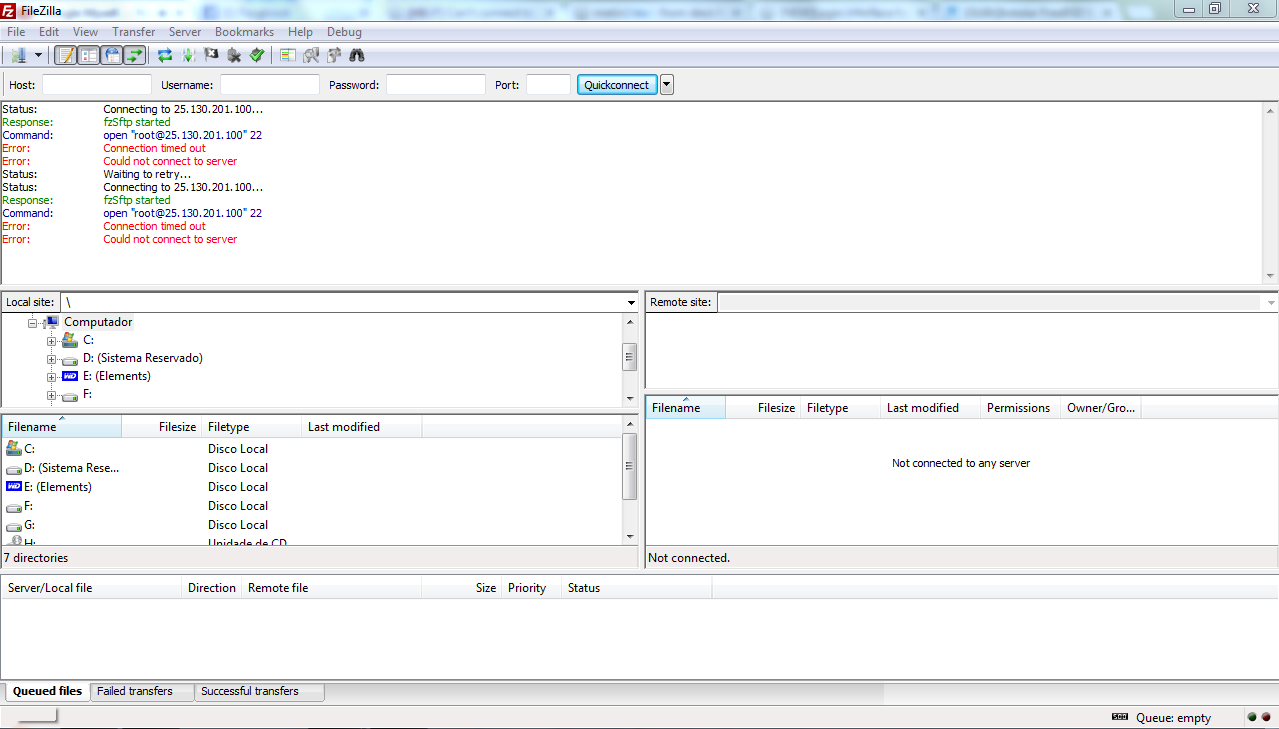The height and width of the screenshot is (729, 1279).
Task: Click C: drive icon in tree
Action: pyautogui.click(x=70, y=340)
